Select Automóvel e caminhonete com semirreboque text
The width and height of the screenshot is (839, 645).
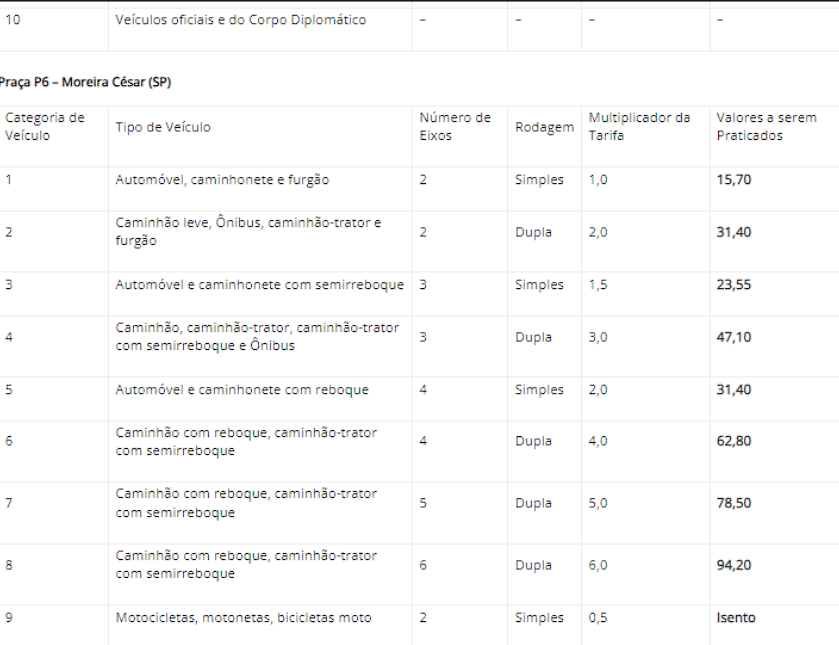[260, 284]
